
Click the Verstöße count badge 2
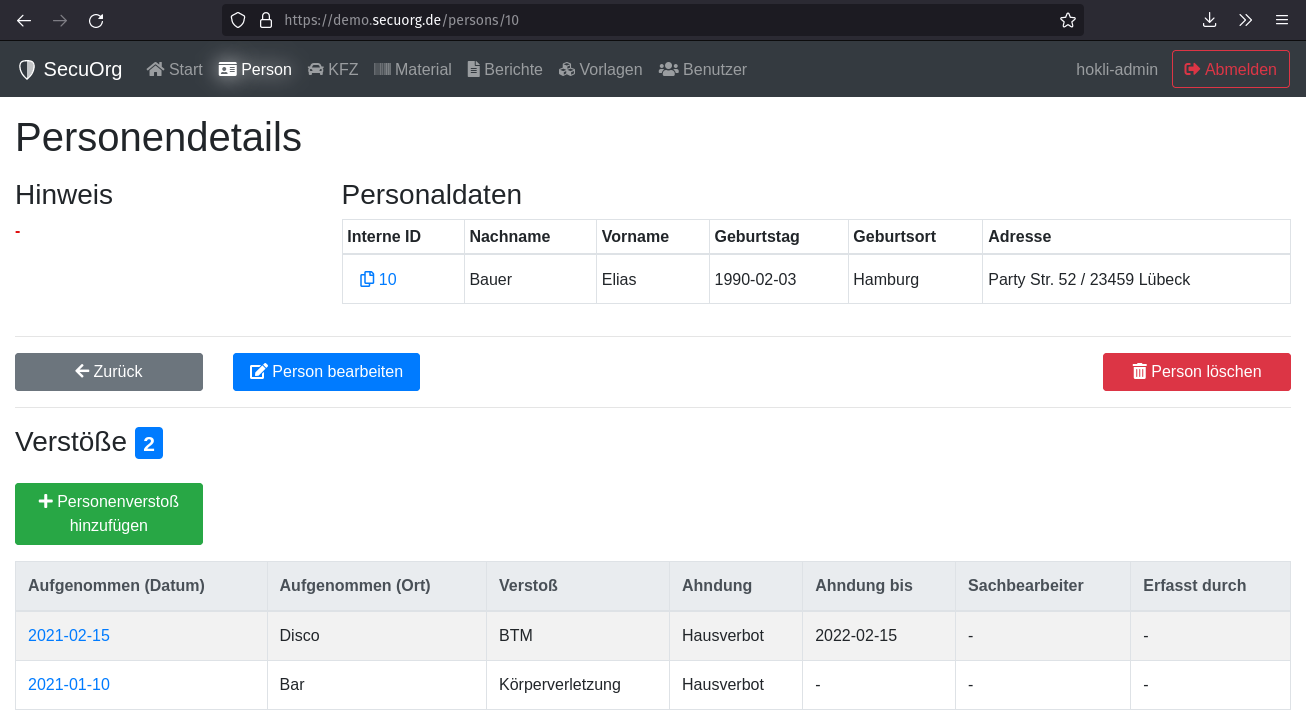click(x=149, y=443)
